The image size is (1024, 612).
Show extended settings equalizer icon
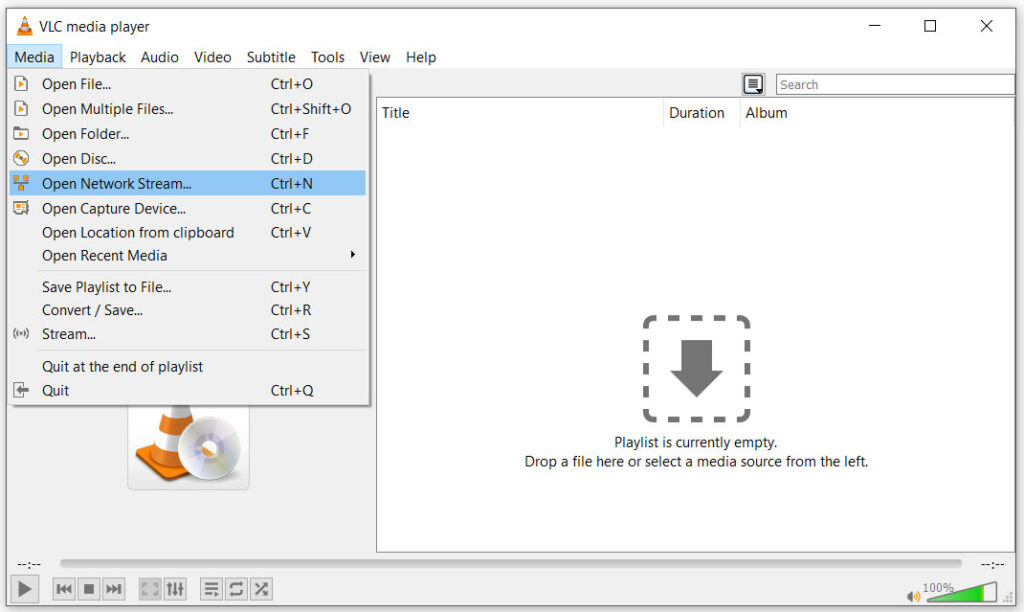[x=175, y=589]
